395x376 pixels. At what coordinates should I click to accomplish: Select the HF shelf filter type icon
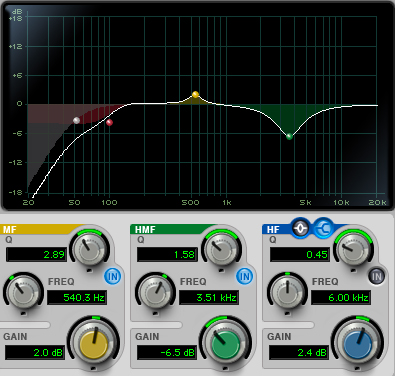[x=323, y=228]
